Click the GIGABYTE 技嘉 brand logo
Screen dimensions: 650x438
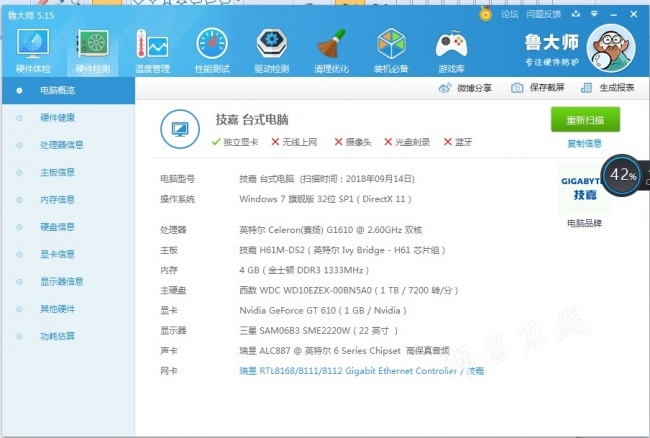pyautogui.click(x=585, y=189)
